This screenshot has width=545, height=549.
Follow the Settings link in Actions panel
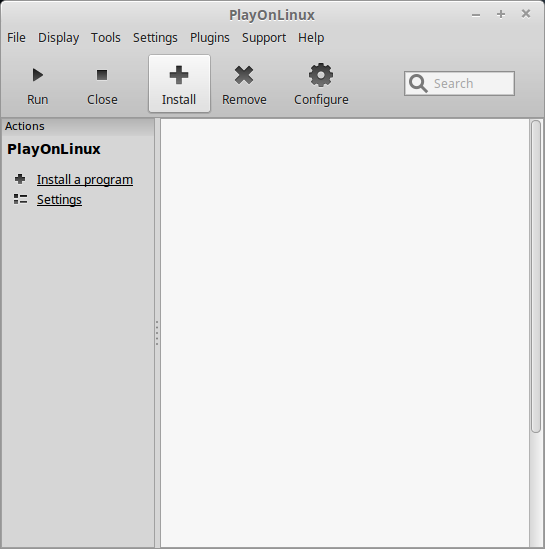click(x=60, y=200)
